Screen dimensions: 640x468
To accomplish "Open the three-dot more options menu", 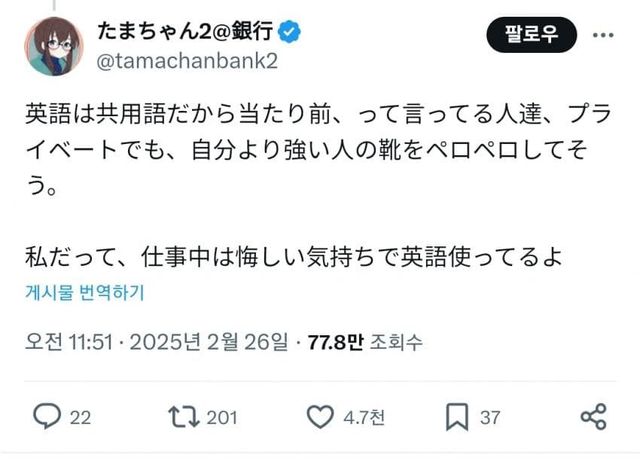I will pyautogui.click(x=604, y=36).
